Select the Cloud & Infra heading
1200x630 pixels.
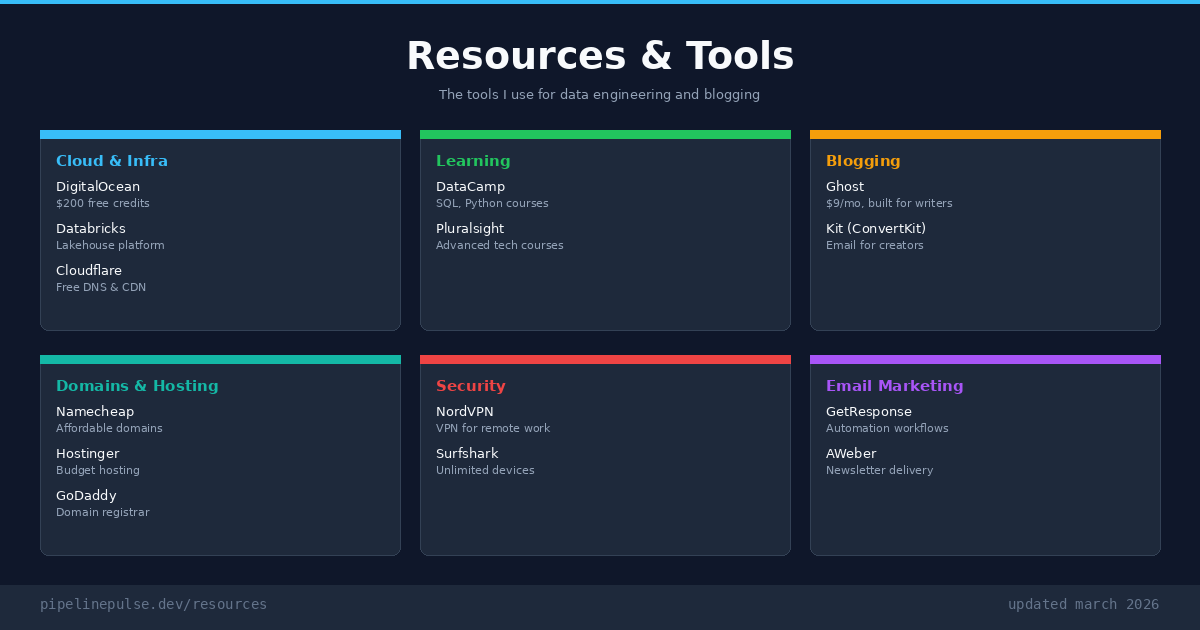(x=112, y=161)
